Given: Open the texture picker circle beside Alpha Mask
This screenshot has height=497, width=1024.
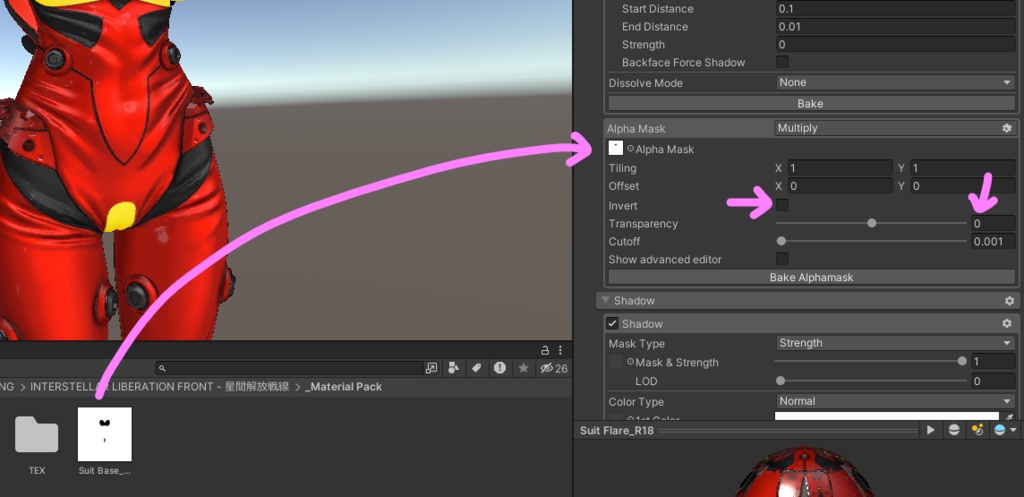Looking at the screenshot, I should coord(630,149).
